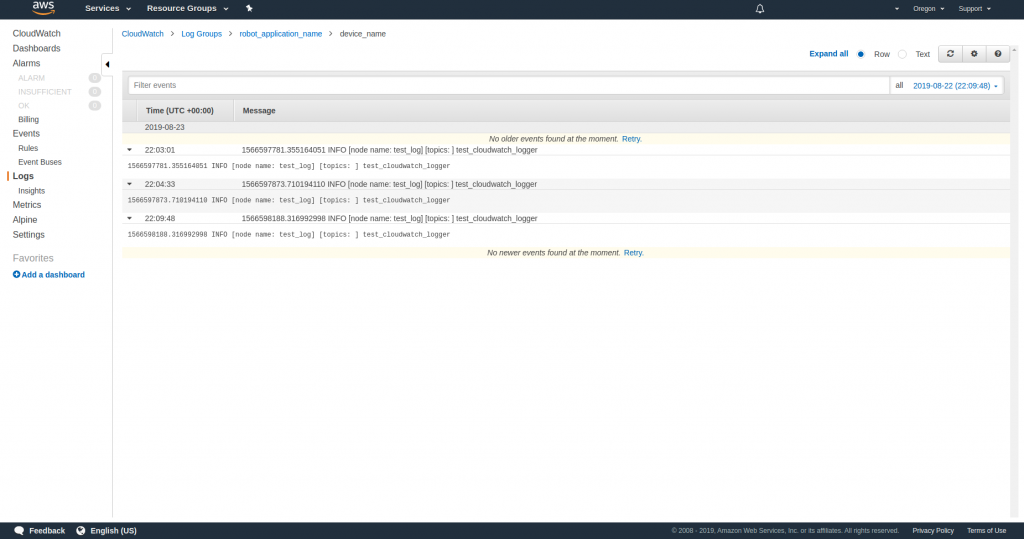Click the Time (UTC +00:00) column header
1024x539 pixels.
click(x=180, y=110)
